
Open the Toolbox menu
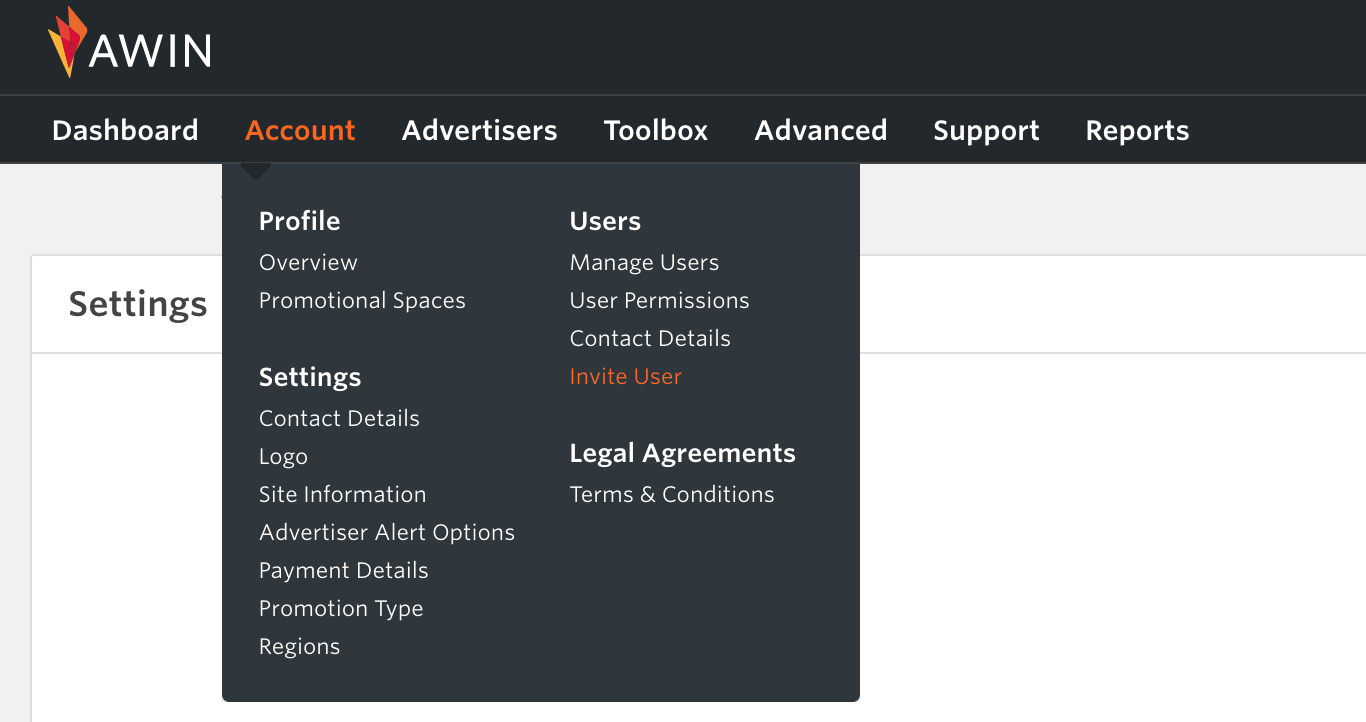click(655, 129)
